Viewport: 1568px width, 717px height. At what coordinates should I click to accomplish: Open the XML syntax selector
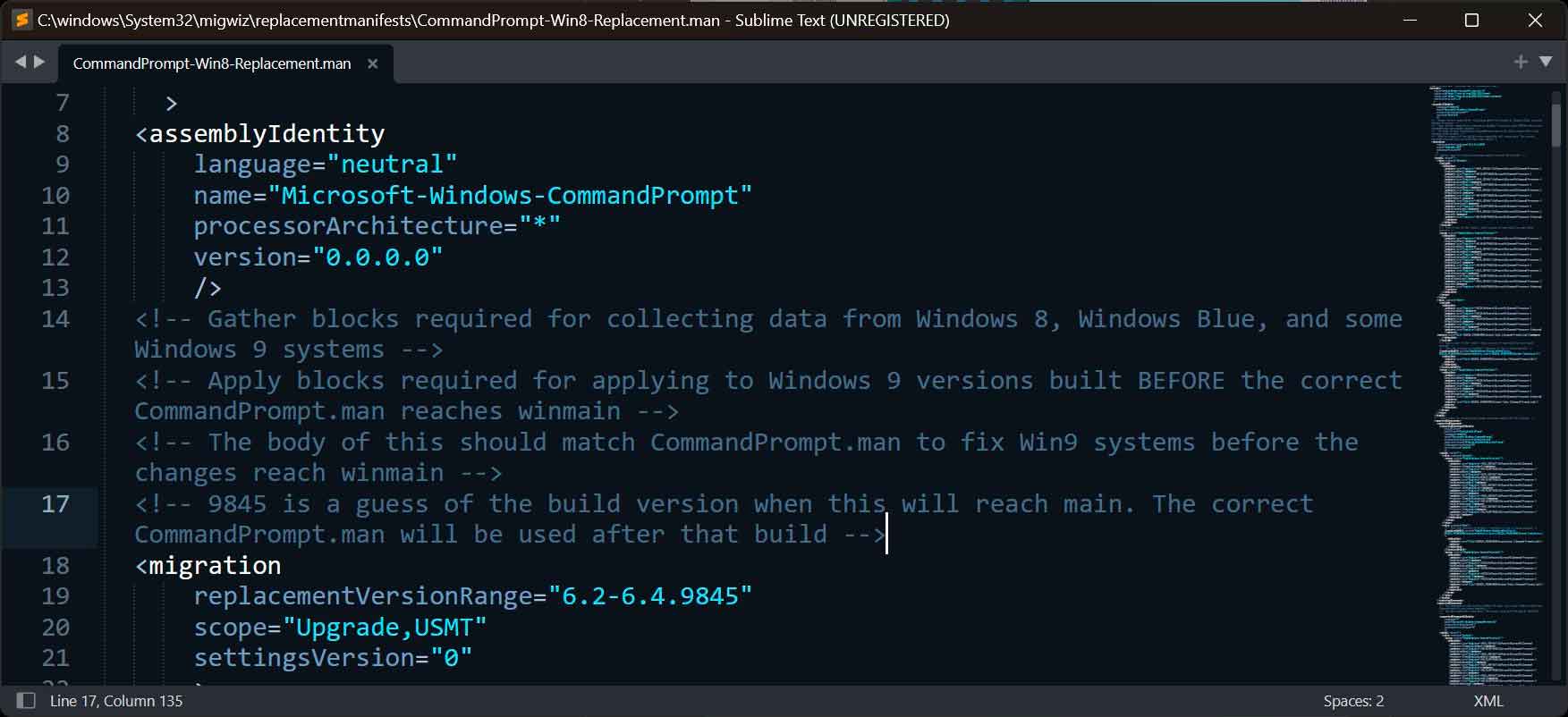coord(1488,701)
